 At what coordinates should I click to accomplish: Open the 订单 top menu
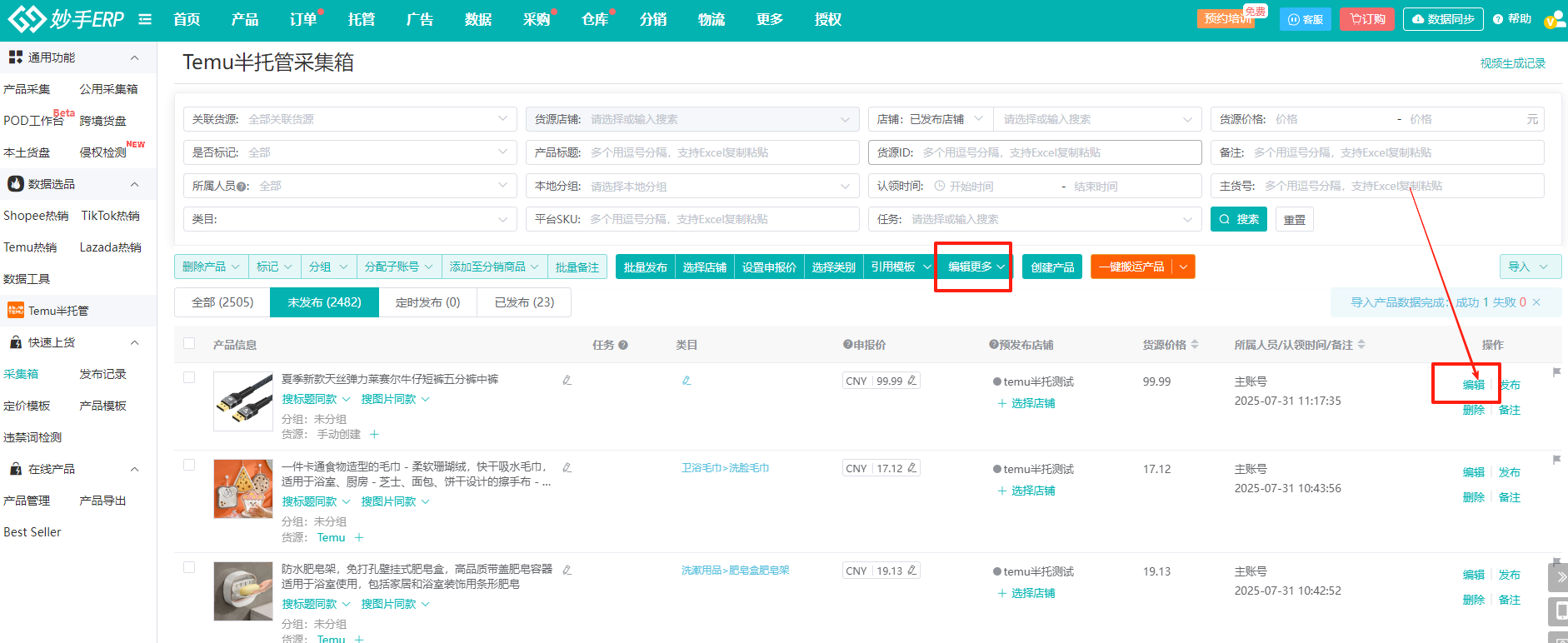tap(303, 19)
